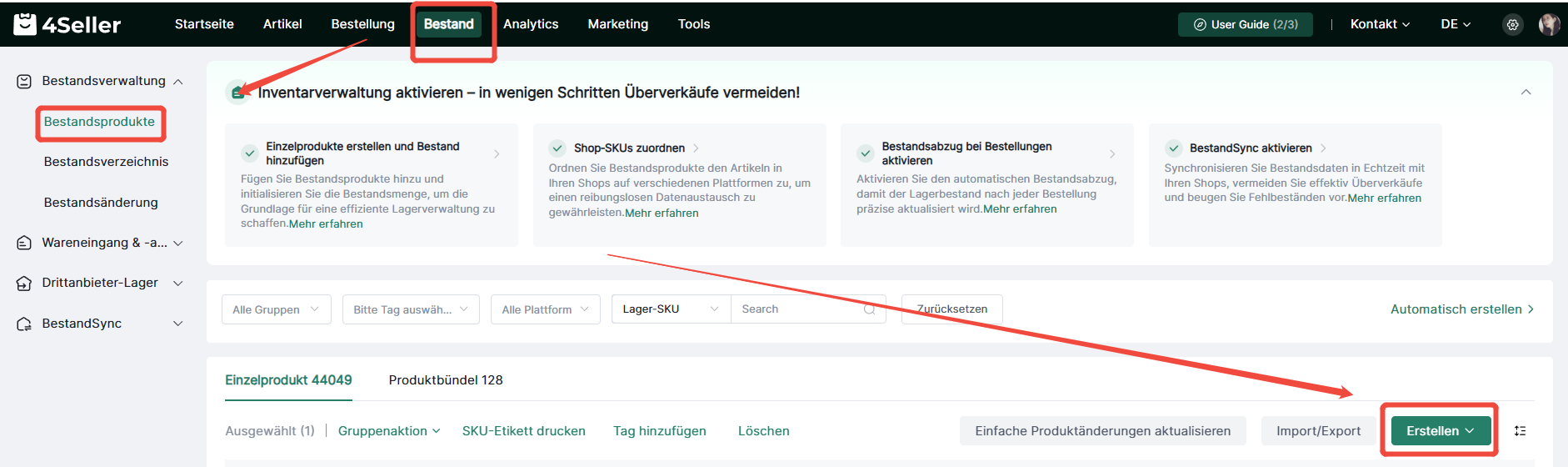Expand the Wareneingang sidebar section
1568x467 pixels.
point(177,244)
